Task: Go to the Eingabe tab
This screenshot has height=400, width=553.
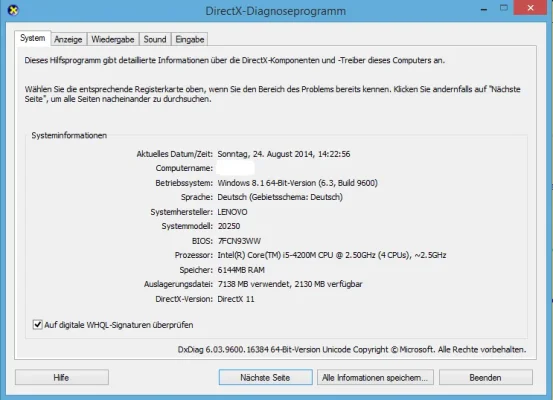Action: (190, 39)
